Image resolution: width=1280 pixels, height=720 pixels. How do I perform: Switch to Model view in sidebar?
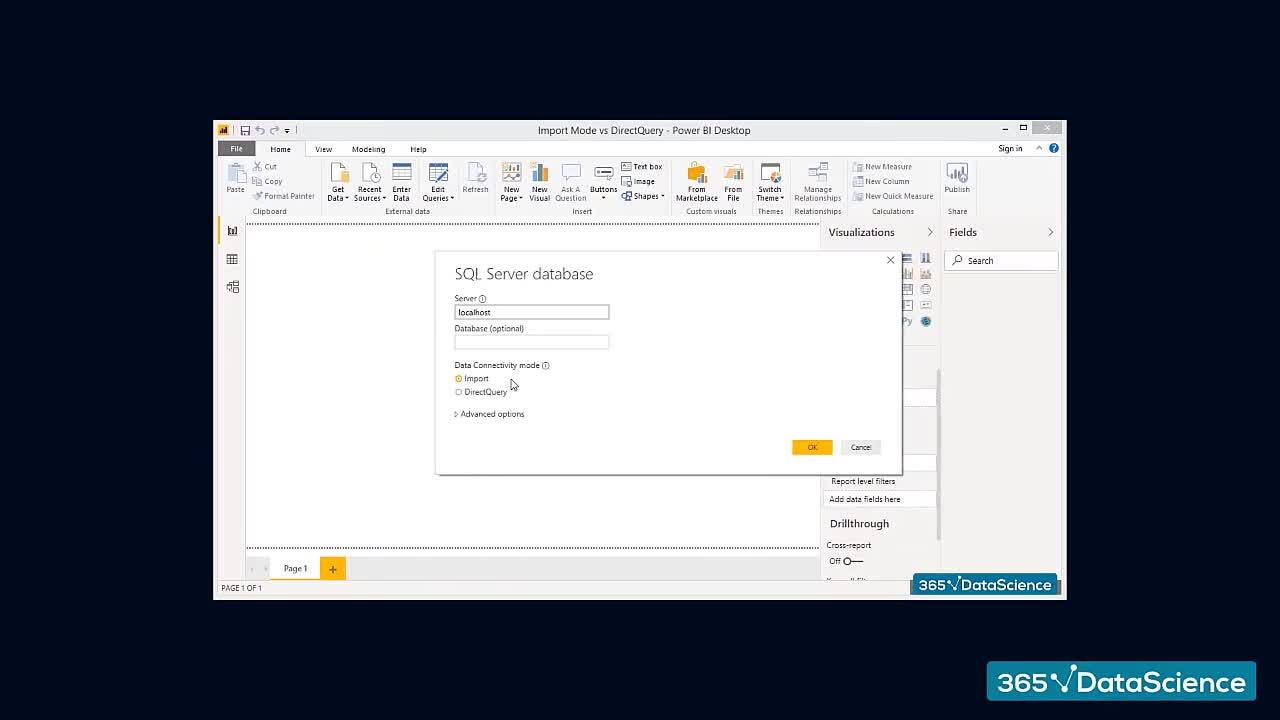point(232,287)
